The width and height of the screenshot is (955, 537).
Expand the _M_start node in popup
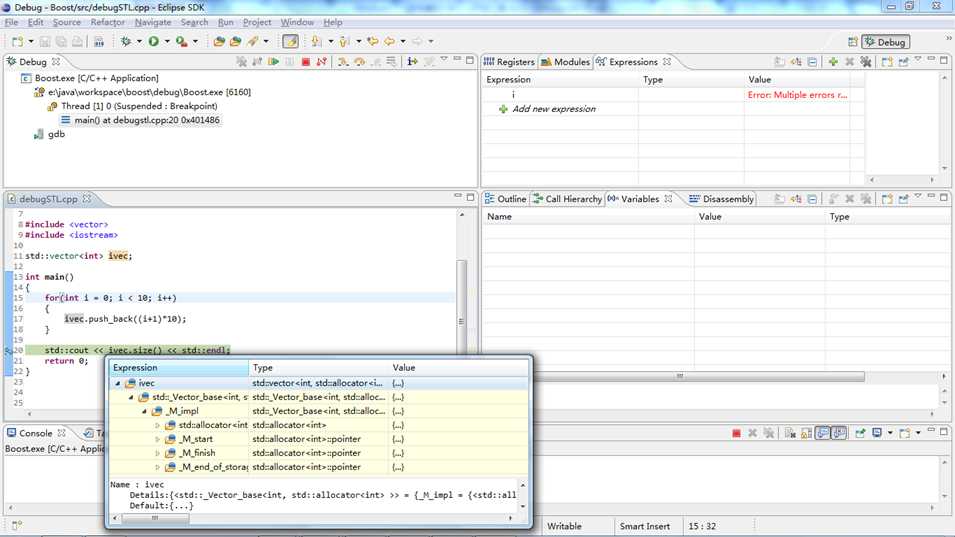(x=158, y=439)
